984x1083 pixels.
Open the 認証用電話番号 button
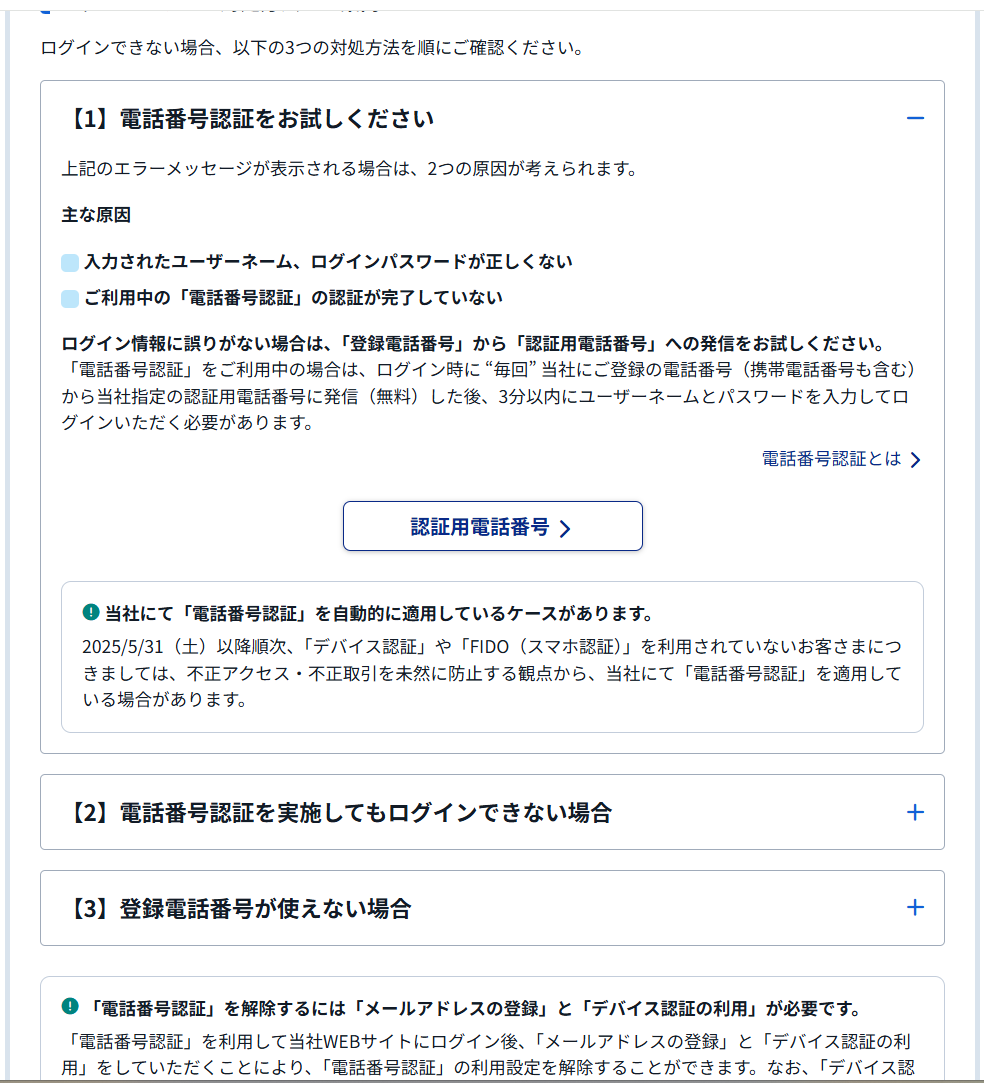[492, 526]
